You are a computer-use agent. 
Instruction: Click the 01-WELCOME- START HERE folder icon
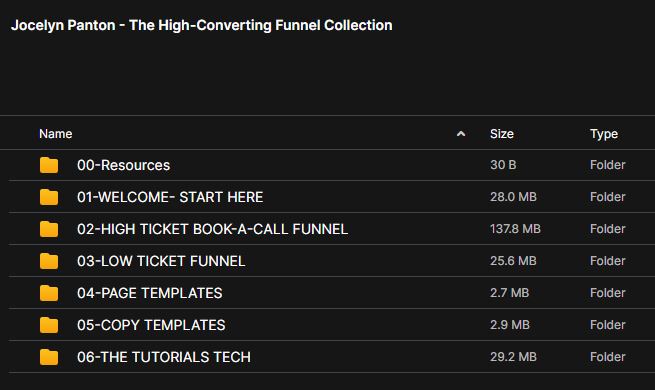49,197
